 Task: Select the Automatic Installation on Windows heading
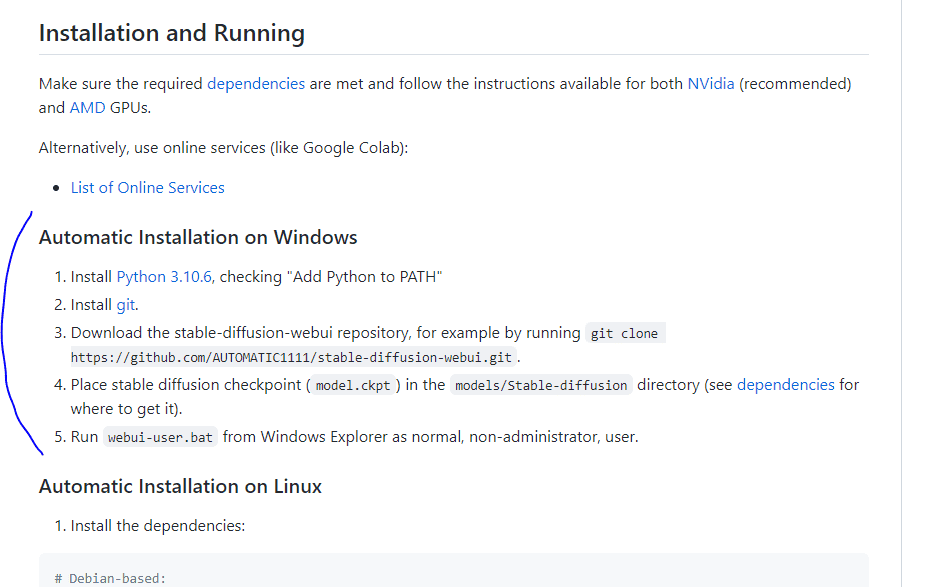click(x=198, y=238)
